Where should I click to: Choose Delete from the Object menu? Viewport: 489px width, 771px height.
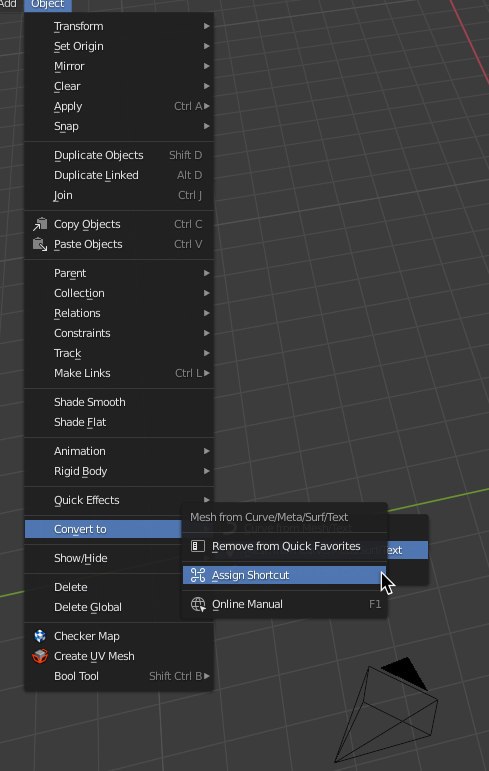(103, 587)
